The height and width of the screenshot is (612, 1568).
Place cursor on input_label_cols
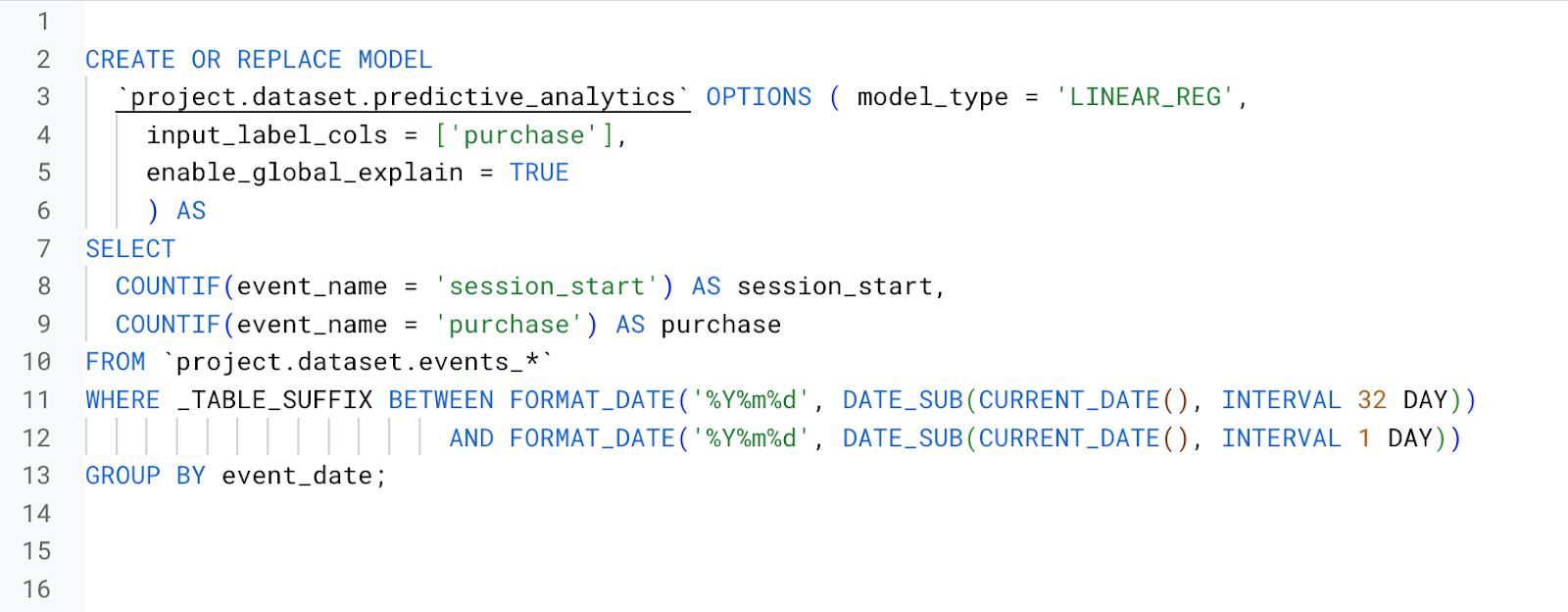click(x=267, y=135)
